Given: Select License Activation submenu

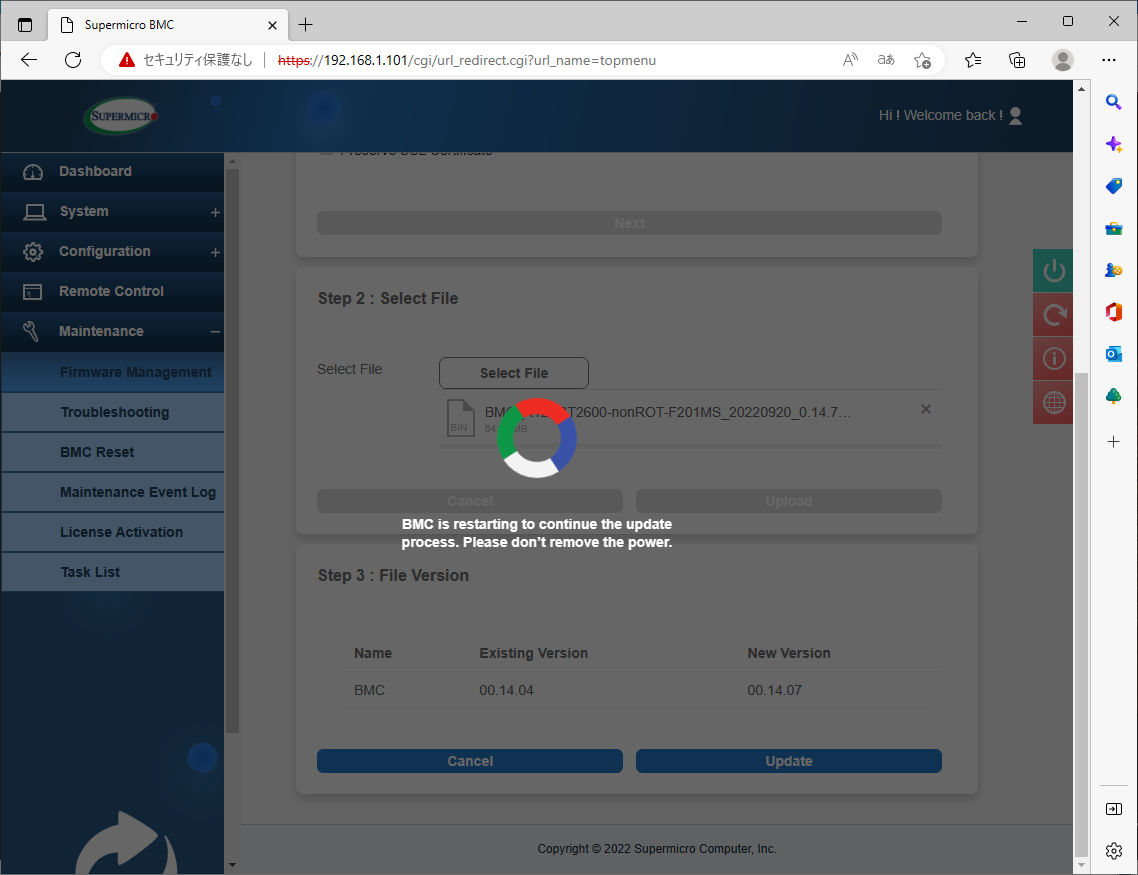Looking at the screenshot, I should pos(112,532).
